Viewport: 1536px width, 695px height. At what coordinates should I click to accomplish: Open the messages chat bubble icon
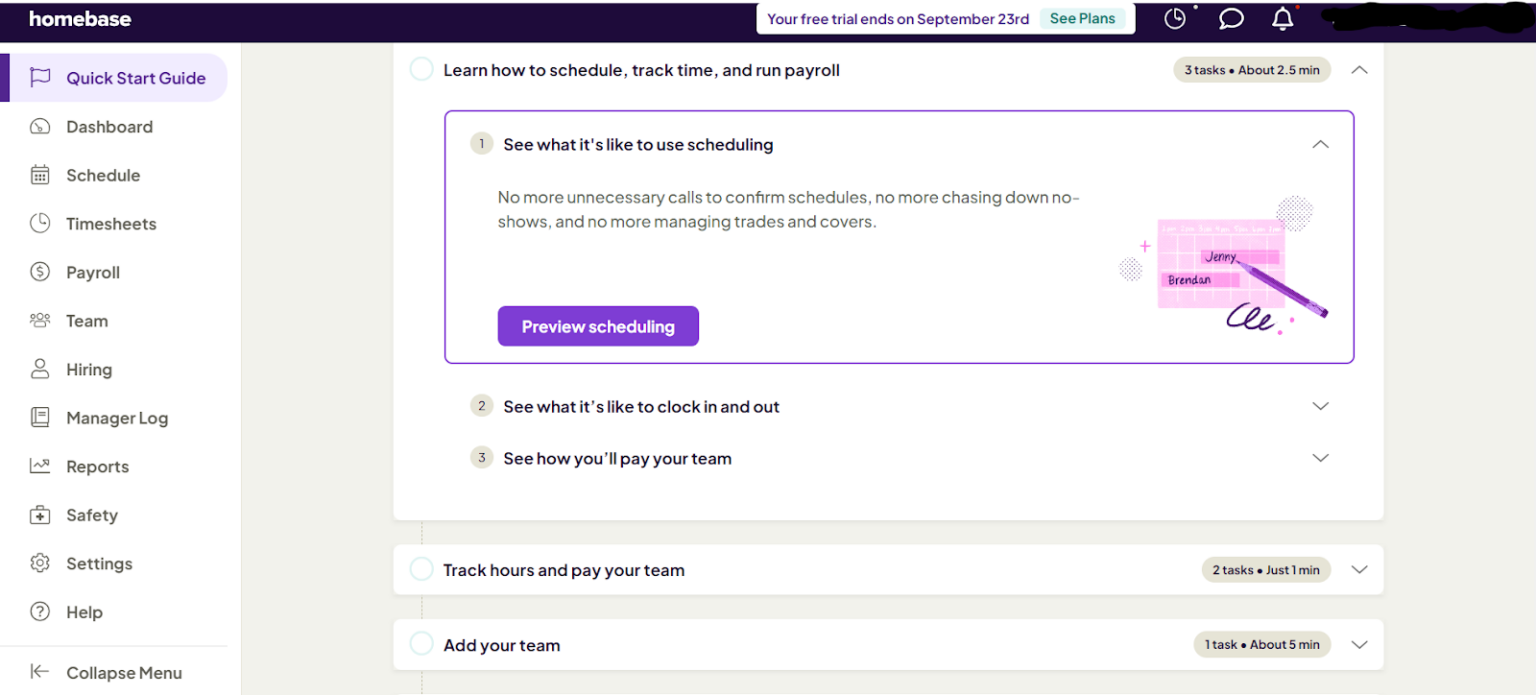coord(1230,18)
